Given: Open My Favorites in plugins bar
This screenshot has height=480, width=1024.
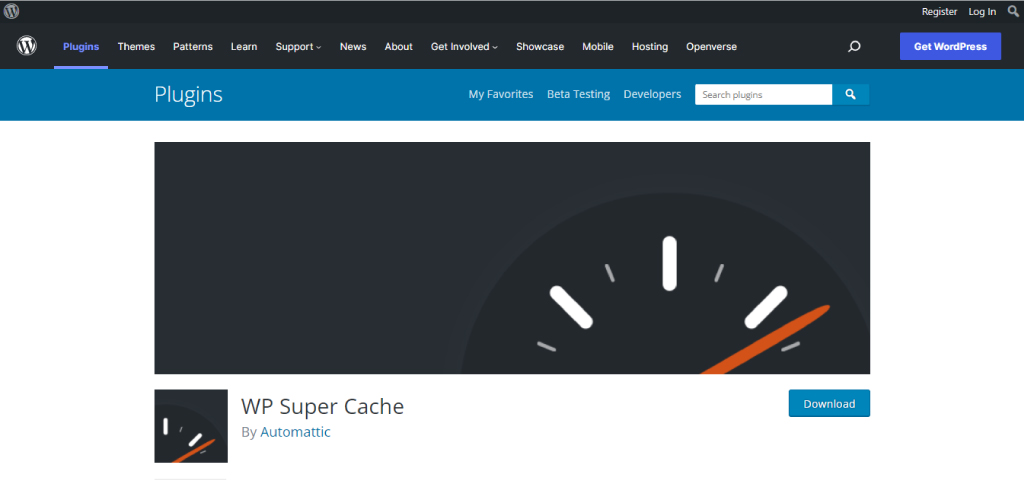Looking at the screenshot, I should (x=501, y=94).
